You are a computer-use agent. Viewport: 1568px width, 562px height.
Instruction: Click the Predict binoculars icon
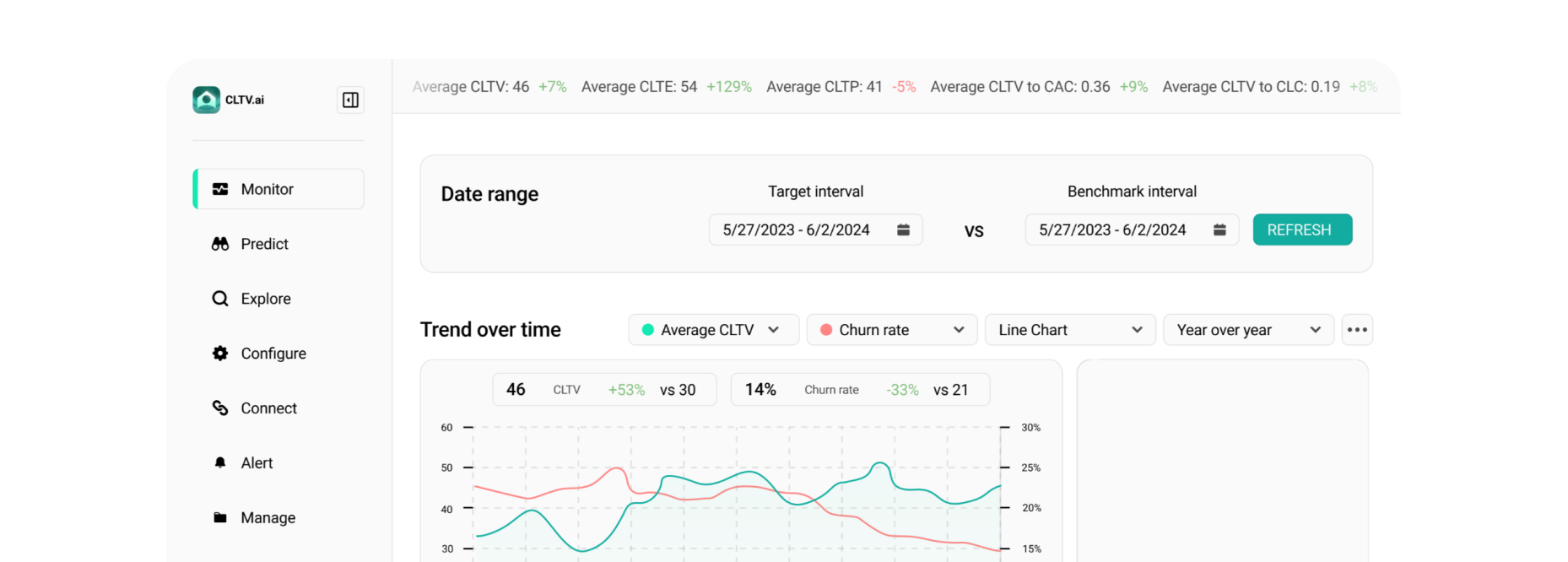[x=220, y=244]
